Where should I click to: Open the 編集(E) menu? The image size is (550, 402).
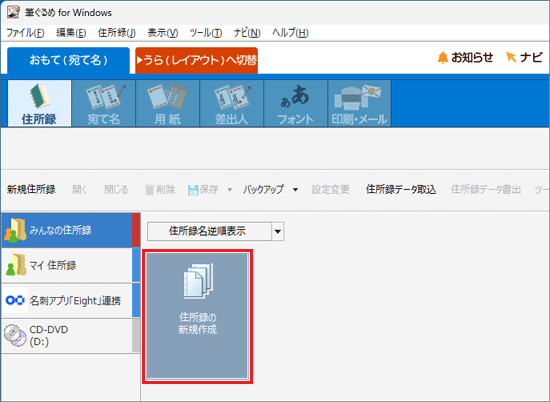pos(71,33)
